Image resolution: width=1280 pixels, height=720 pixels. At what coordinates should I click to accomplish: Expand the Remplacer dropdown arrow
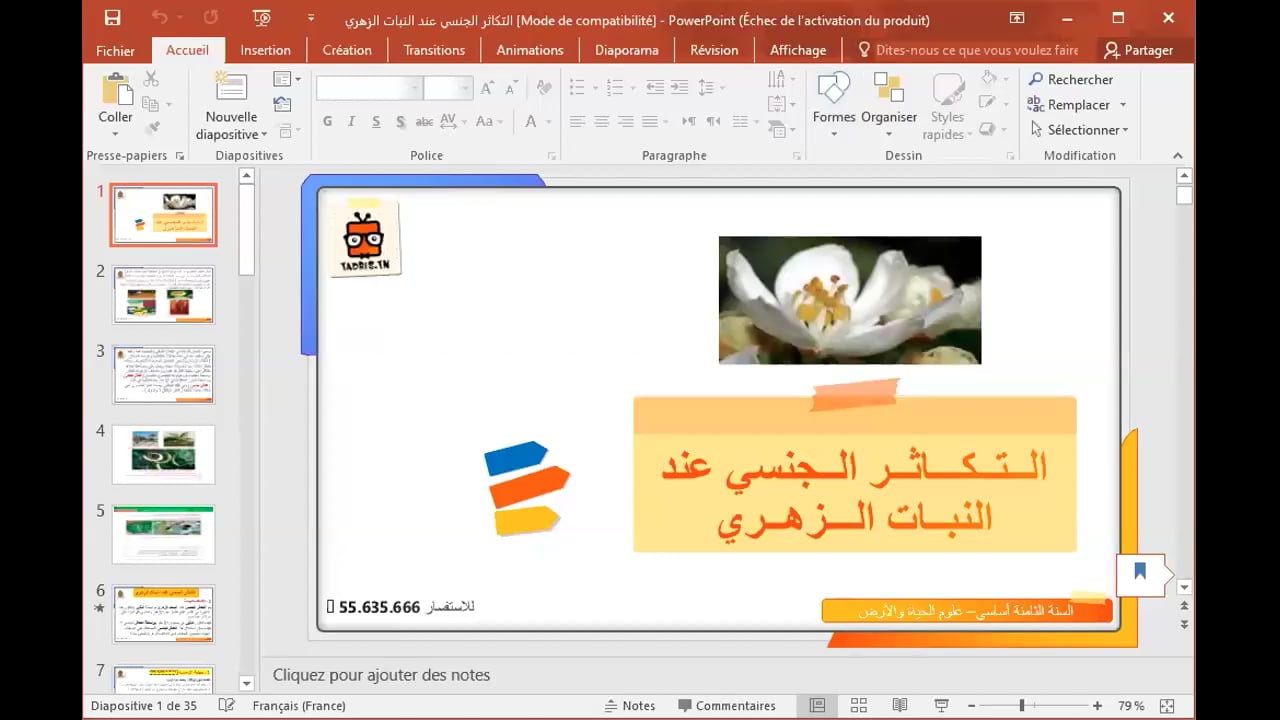click(1122, 105)
